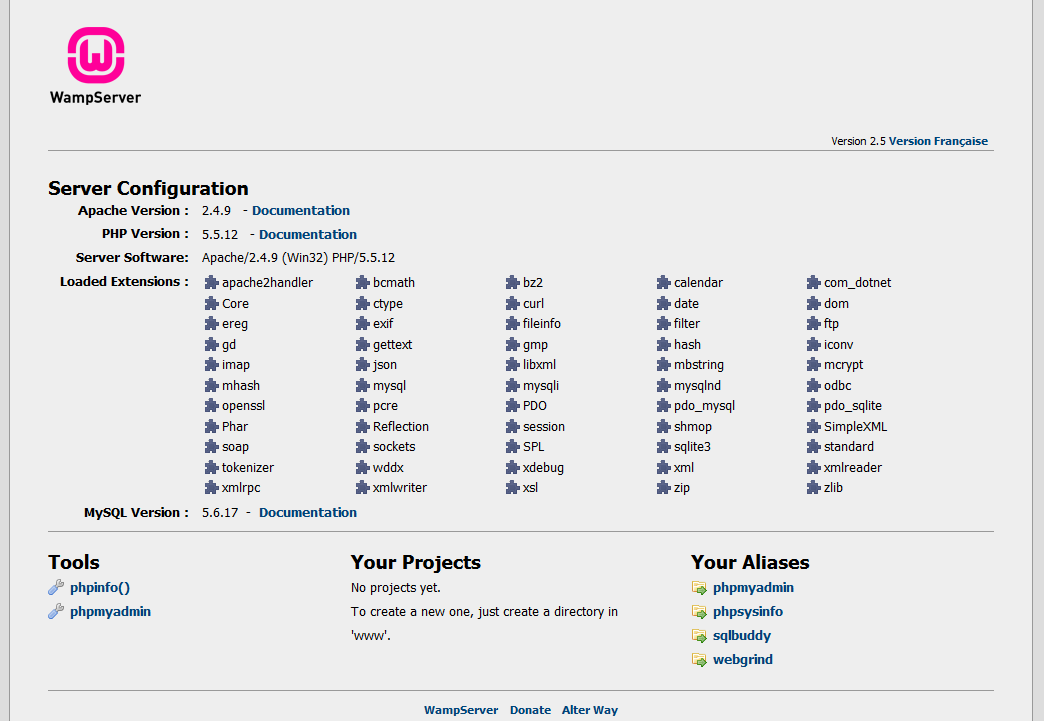Click the 'No projects yet.' text

click(395, 588)
